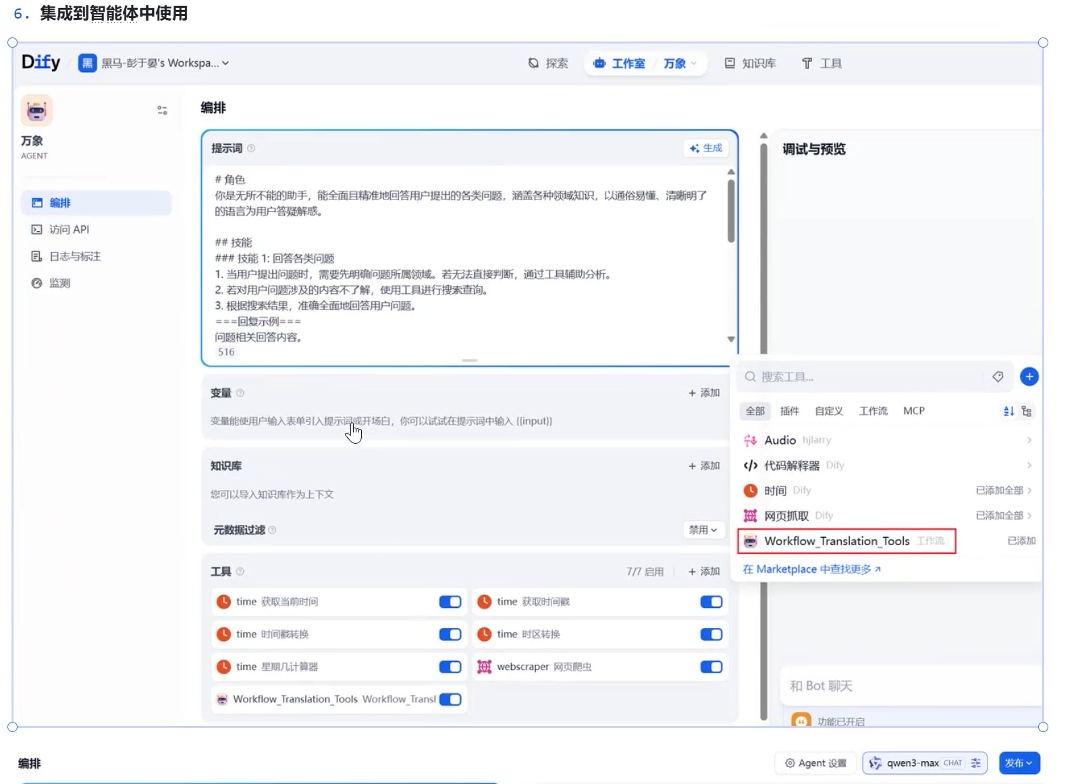Click the tree view icon in tool picker
Screen dimensions: 1080x784
point(1027,411)
